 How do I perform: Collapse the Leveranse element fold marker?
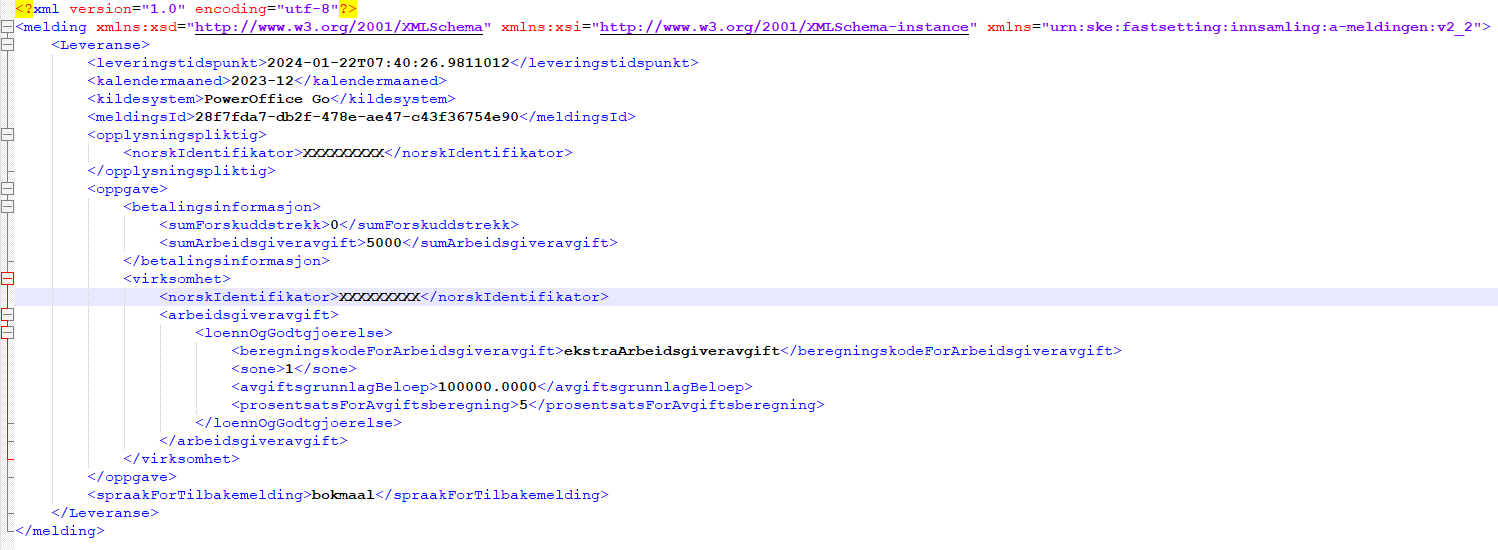click(8, 45)
